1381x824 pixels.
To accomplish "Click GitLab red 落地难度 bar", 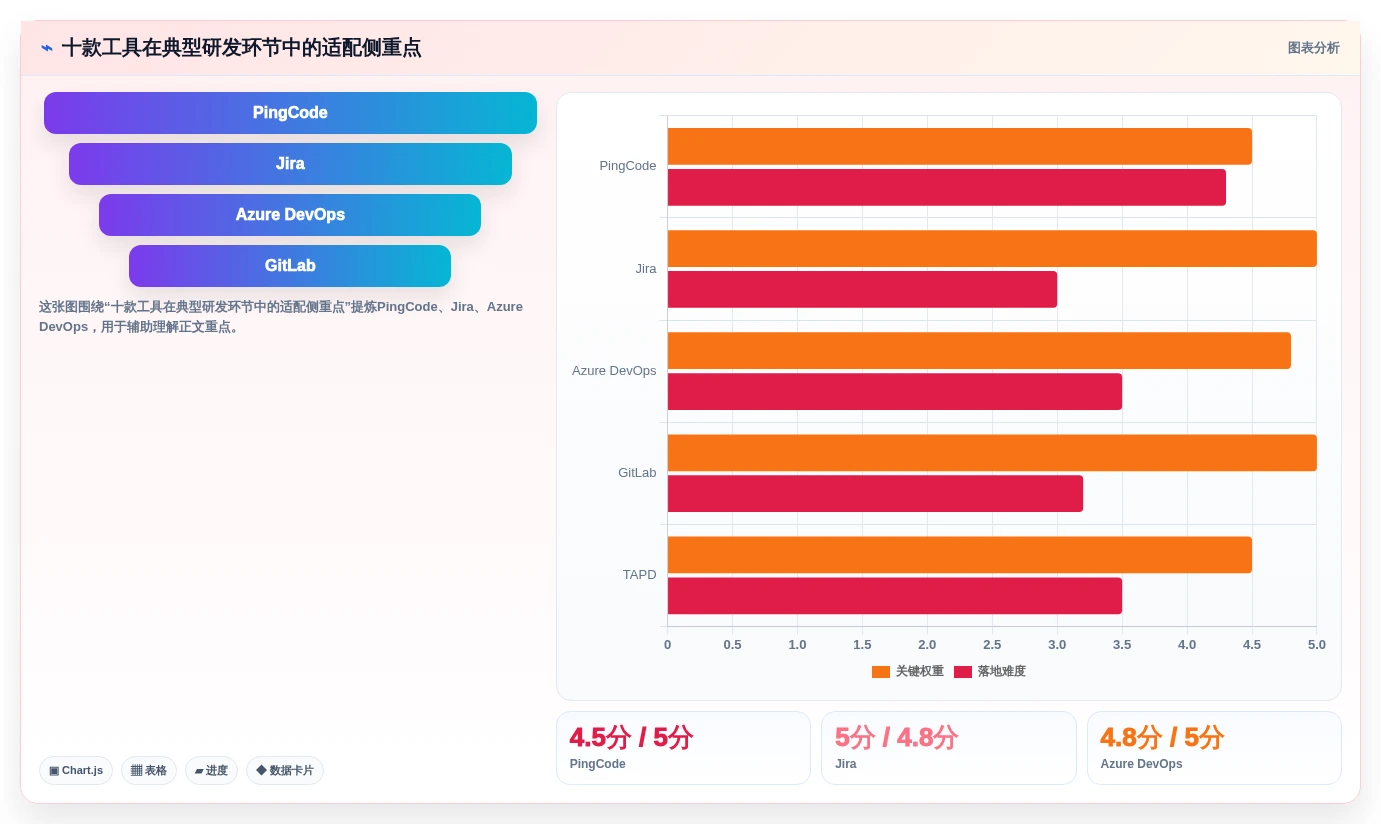I will pos(875,494).
